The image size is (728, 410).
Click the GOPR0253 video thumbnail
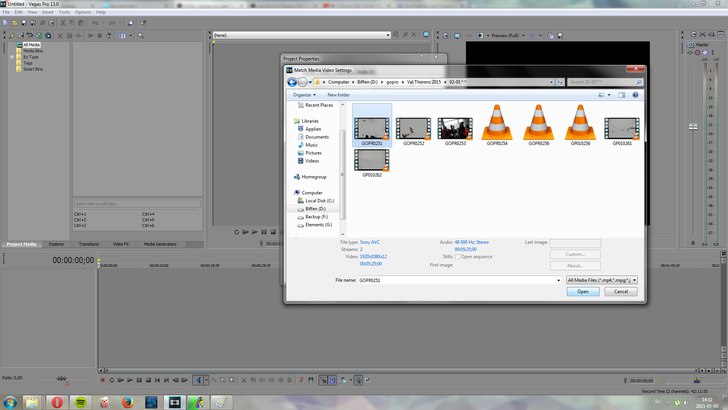coord(453,127)
